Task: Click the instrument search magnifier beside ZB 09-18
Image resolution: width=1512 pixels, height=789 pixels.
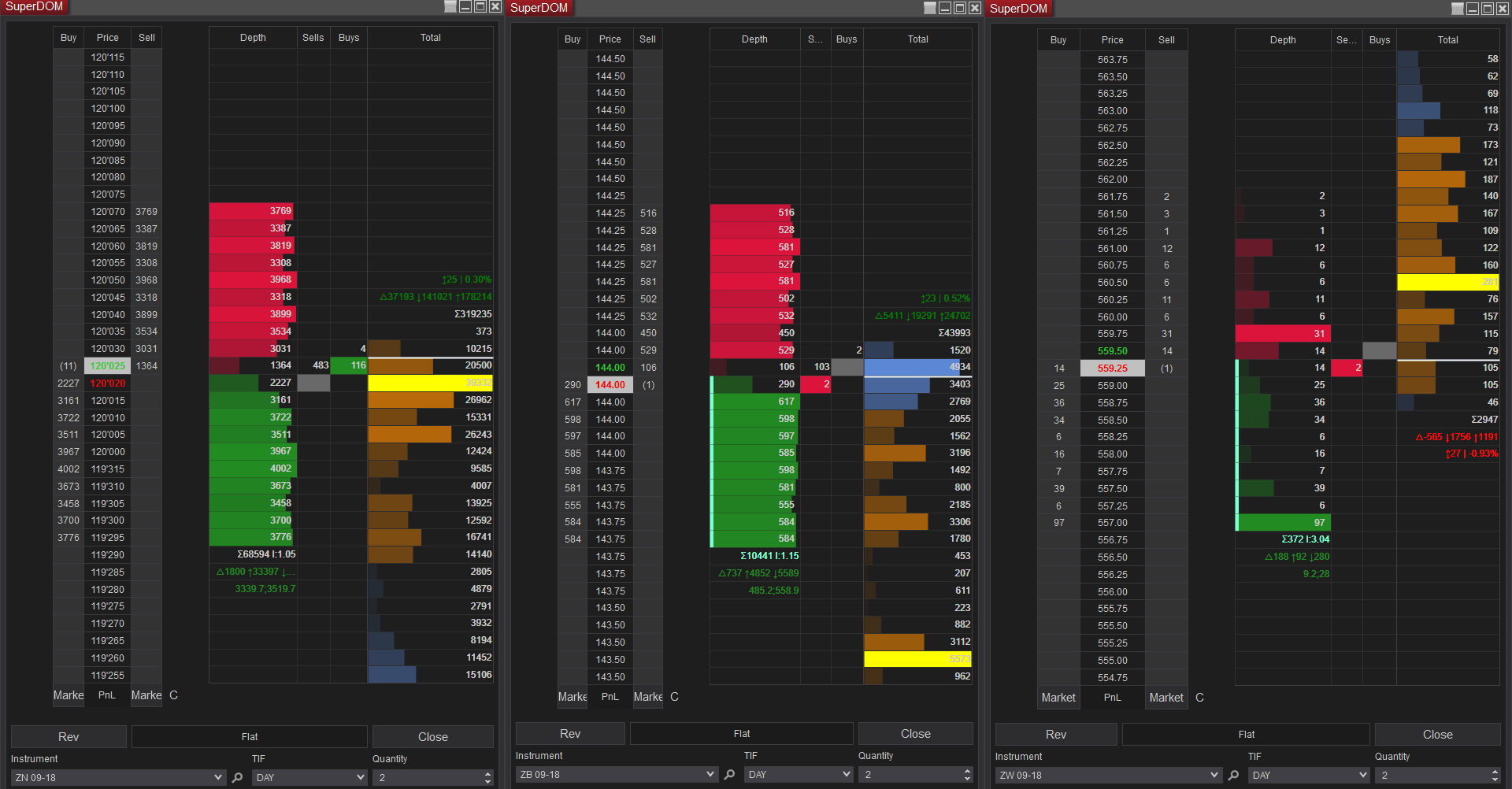Action: point(729,775)
